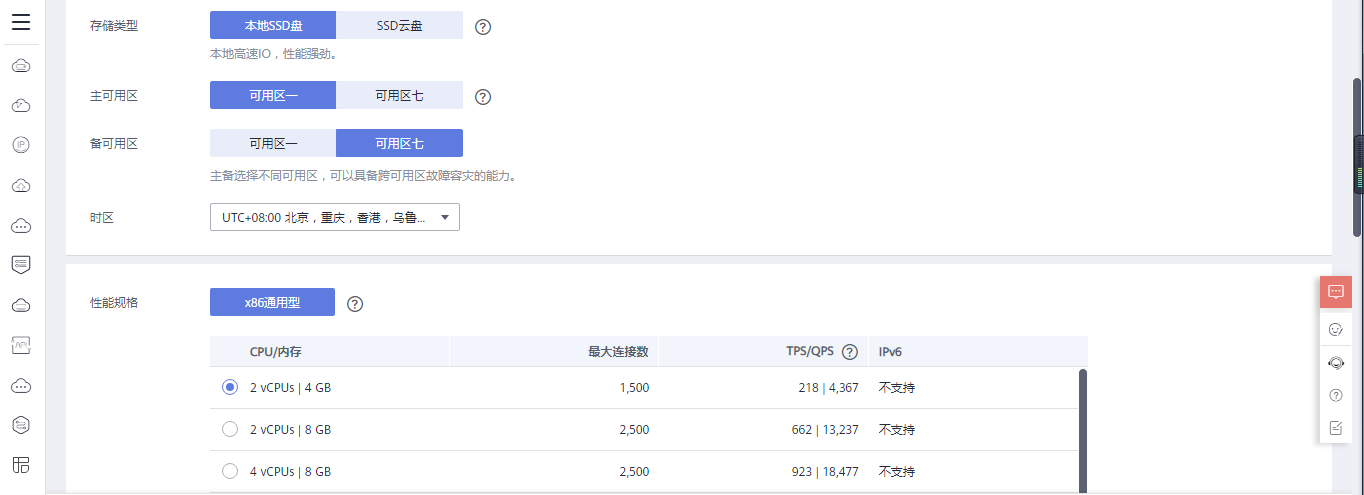This screenshot has width=1364, height=495.
Task: Click the spec table's vertical scrollbar
Action: pyautogui.click(x=1083, y=430)
